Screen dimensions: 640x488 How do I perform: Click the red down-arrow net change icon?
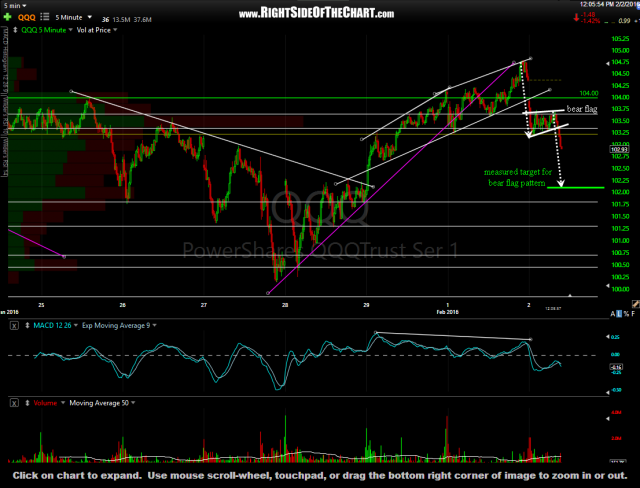point(576,18)
